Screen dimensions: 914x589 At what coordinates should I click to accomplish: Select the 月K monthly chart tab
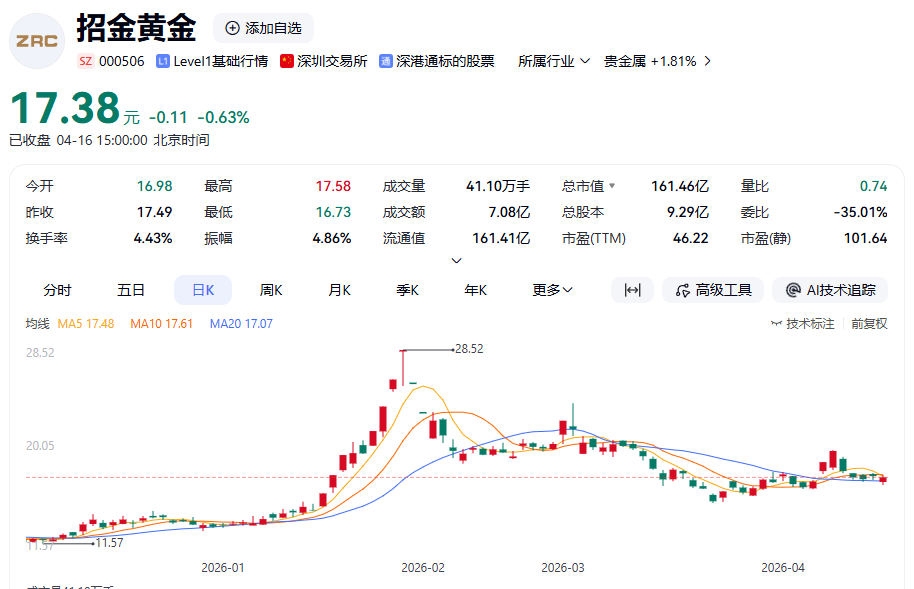coord(339,290)
